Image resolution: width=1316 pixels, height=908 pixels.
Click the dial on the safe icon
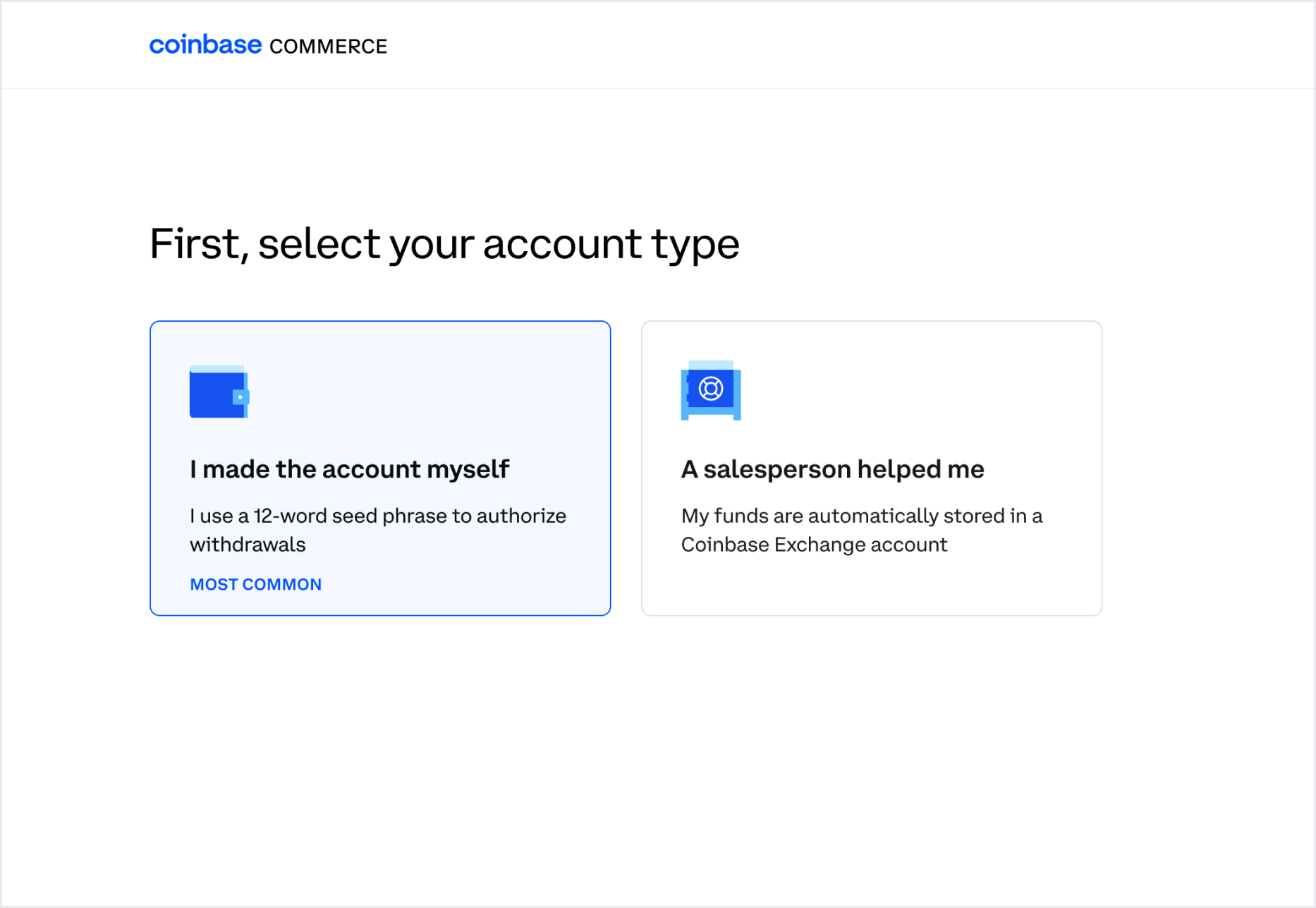(711, 388)
